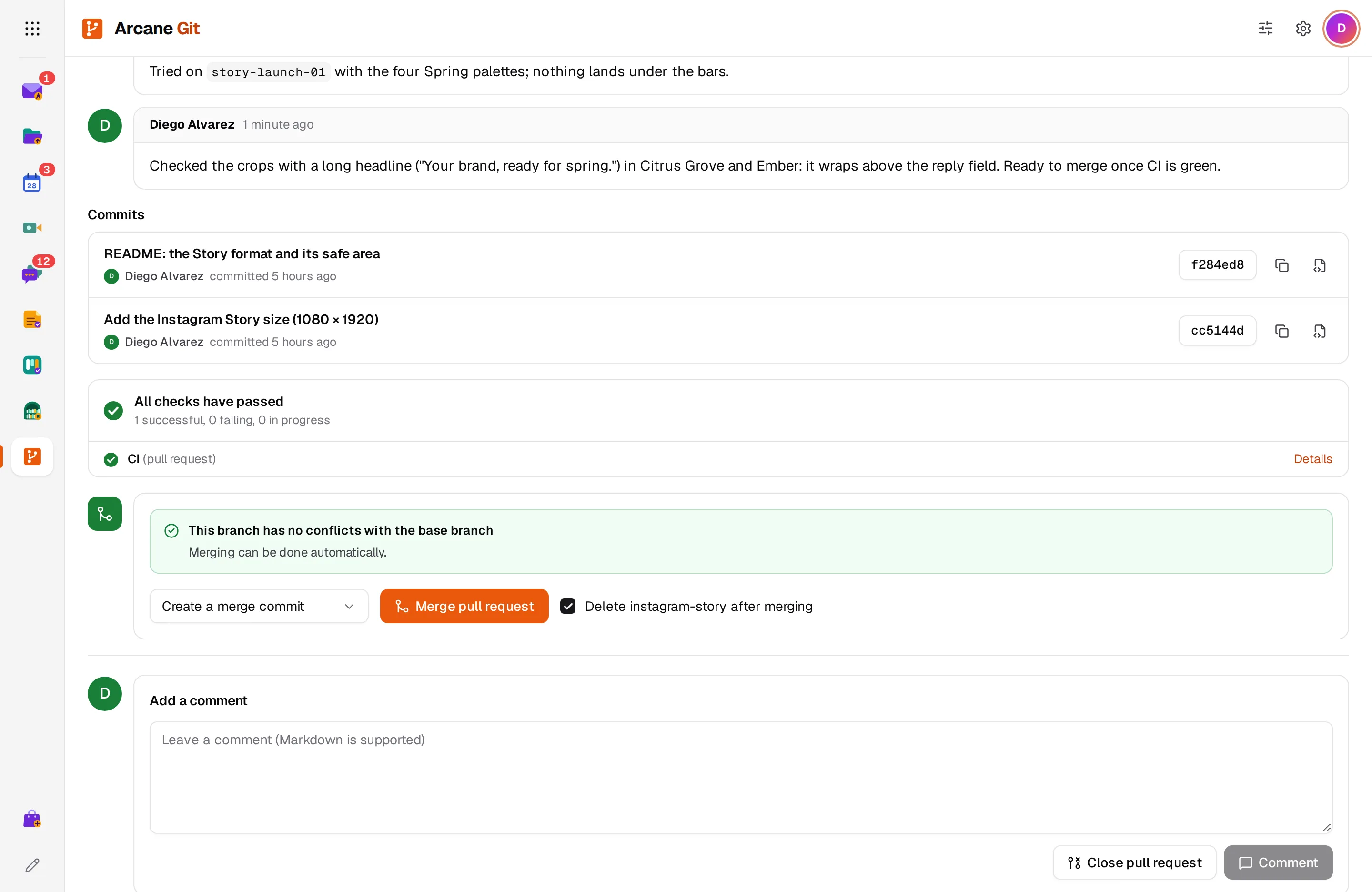1372x892 pixels.
Task: Click Merge pull request button
Action: tap(464, 606)
